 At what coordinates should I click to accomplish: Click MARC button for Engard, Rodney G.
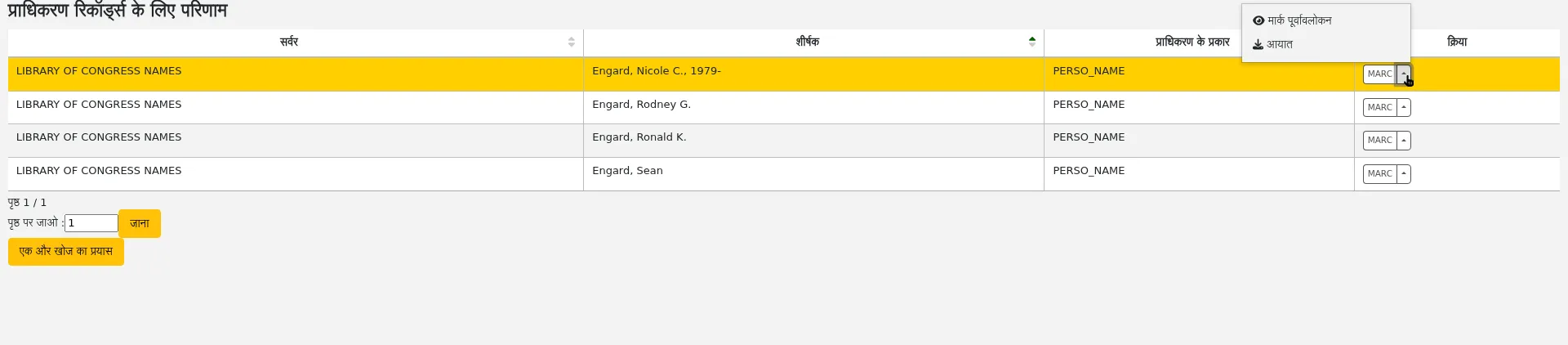[1379, 107]
